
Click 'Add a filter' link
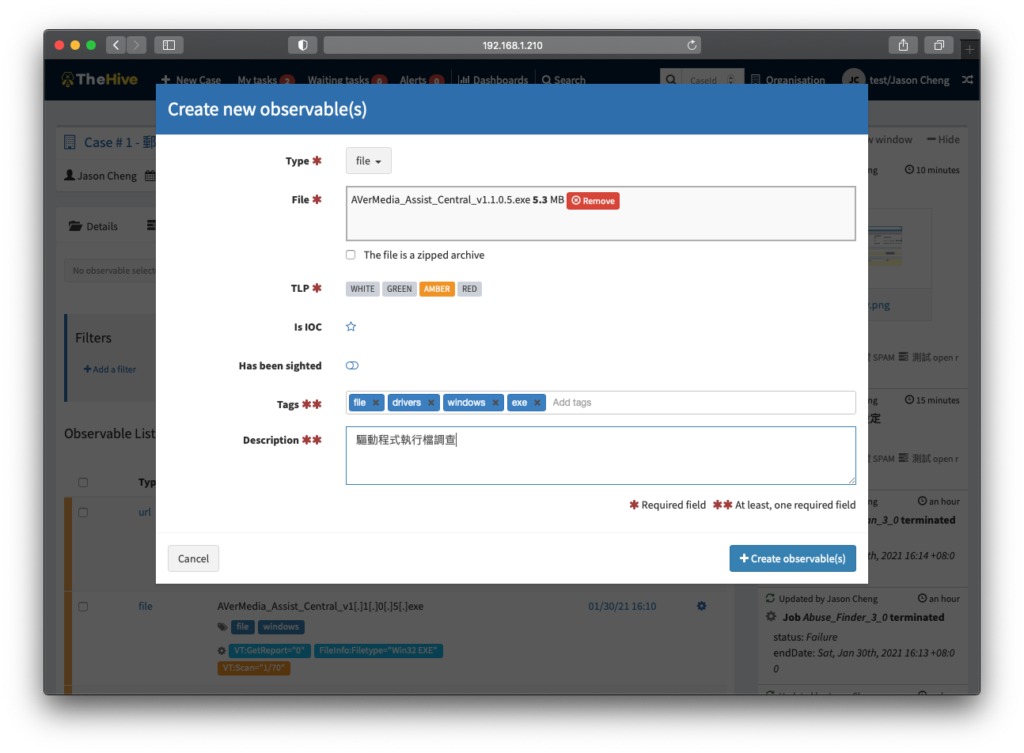tap(110, 370)
